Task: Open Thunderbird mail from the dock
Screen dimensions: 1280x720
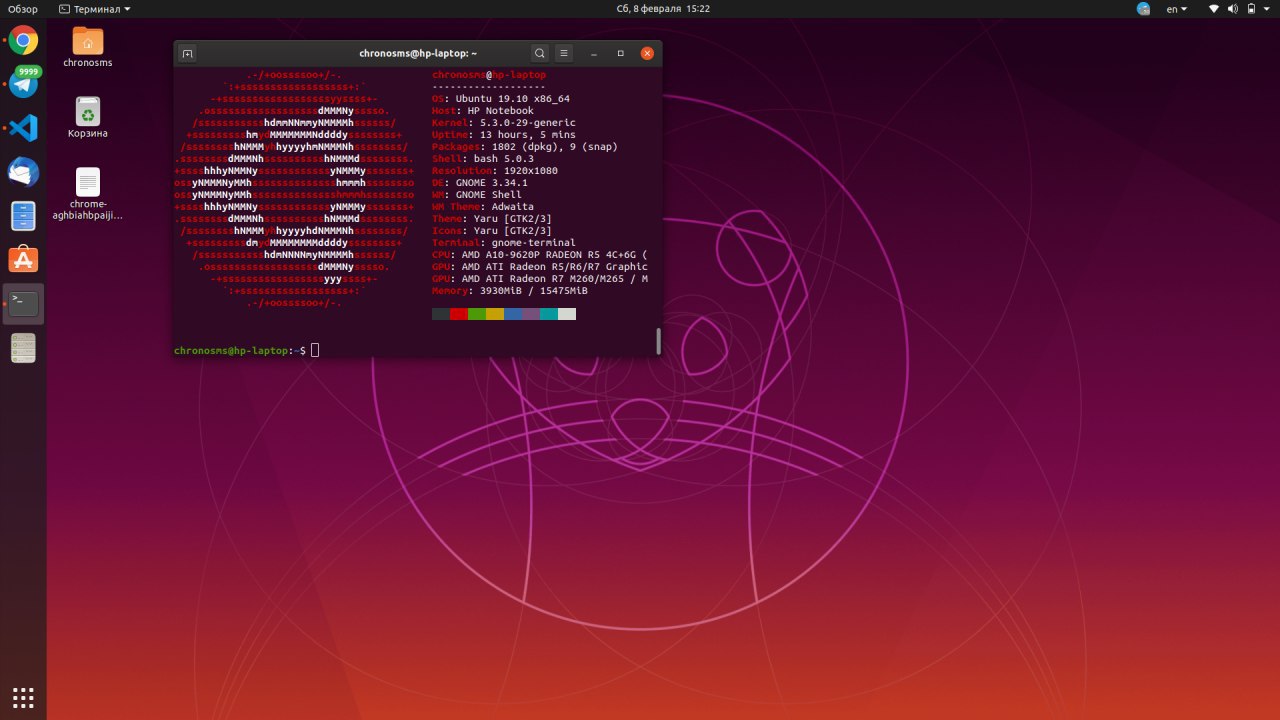Action: [x=23, y=171]
